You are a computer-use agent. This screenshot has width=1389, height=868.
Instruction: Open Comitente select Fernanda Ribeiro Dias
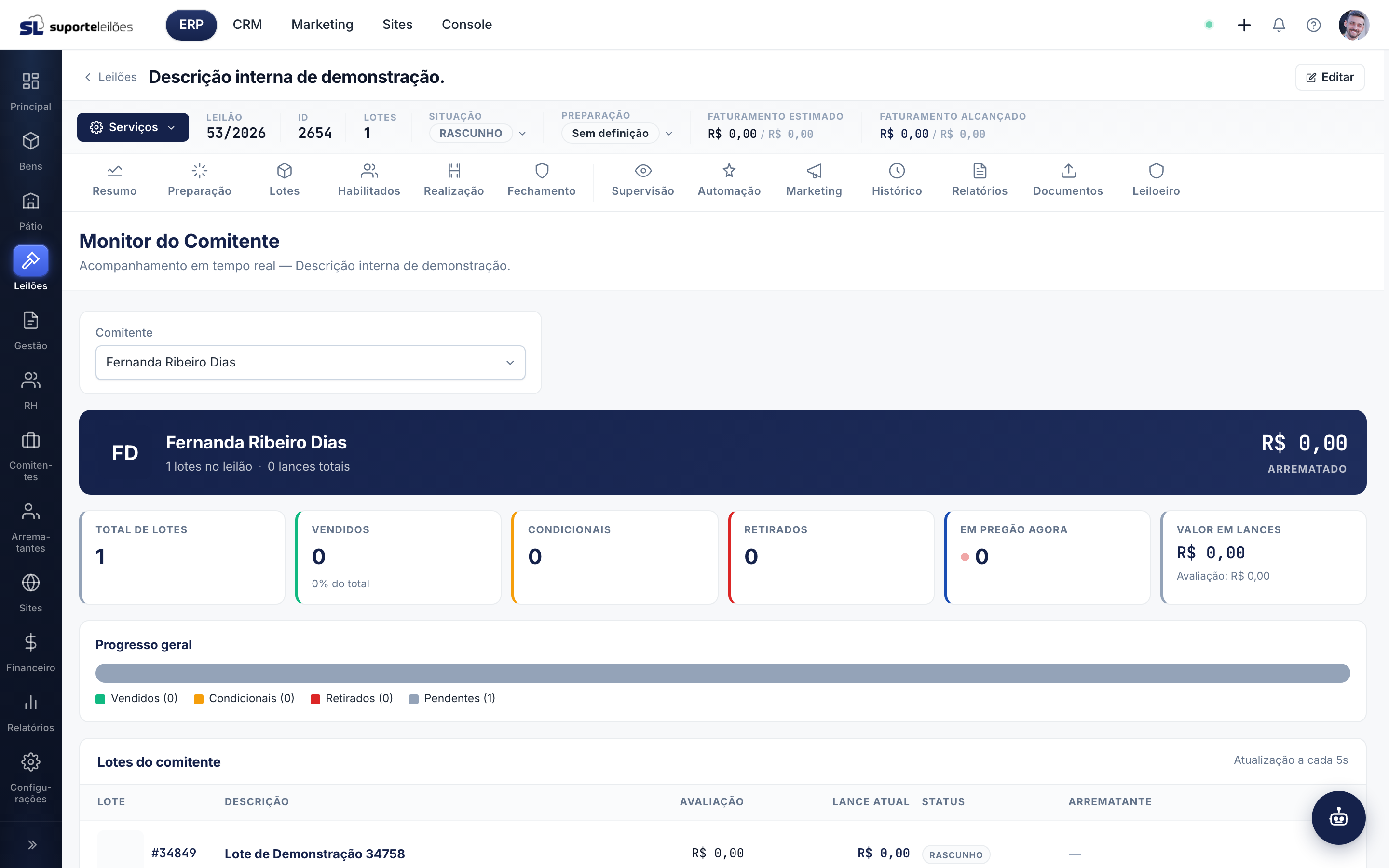(x=310, y=362)
